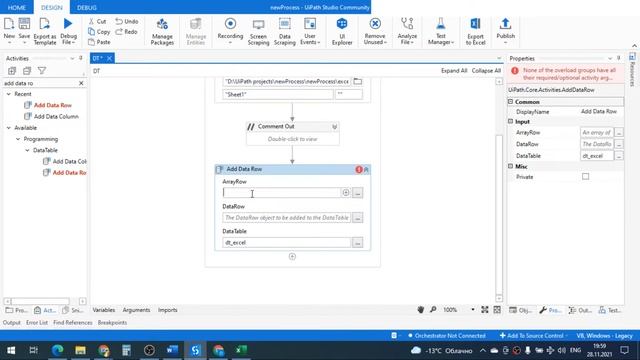Viewport: 640px width, 360px height.
Task: Expand all activities tree icon
Action: pyautogui.click(x=12, y=71)
